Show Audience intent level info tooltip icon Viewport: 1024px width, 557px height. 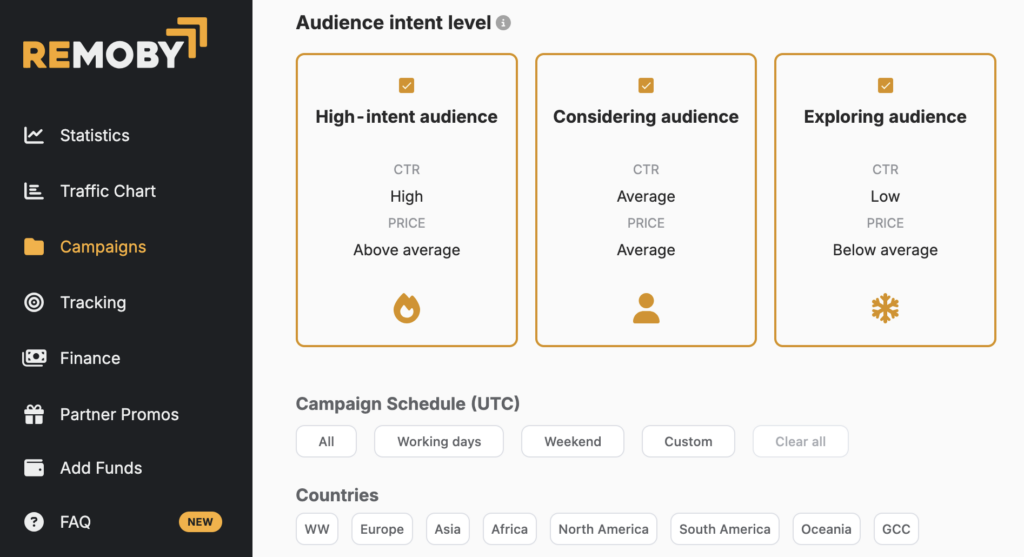pos(503,23)
